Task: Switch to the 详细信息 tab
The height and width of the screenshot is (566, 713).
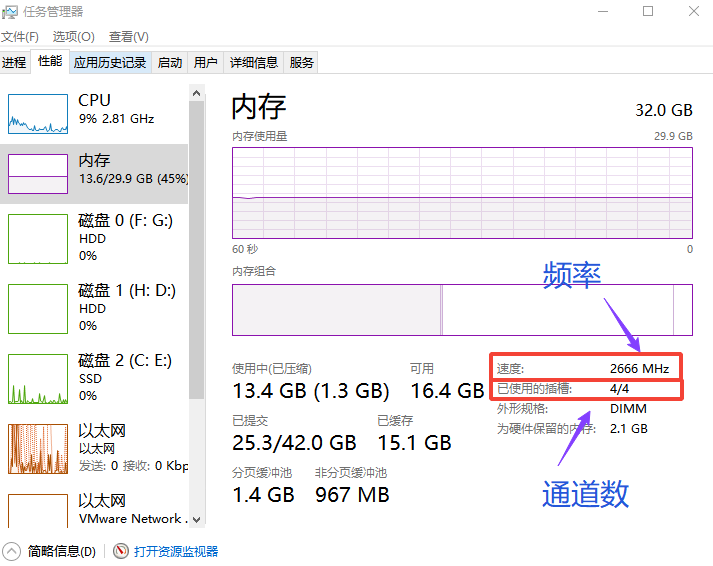Action: click(253, 62)
